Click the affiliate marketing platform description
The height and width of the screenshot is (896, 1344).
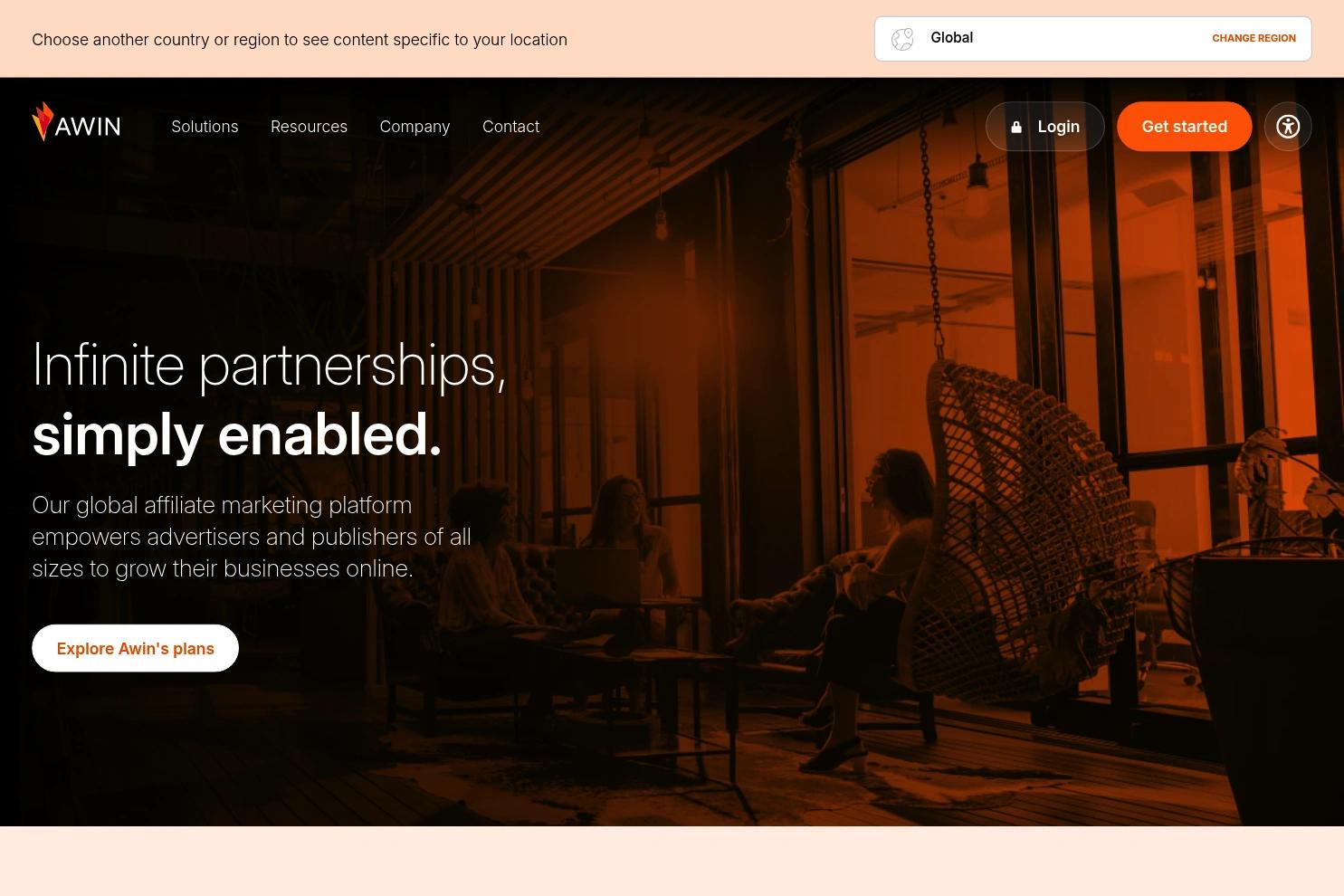252,537
